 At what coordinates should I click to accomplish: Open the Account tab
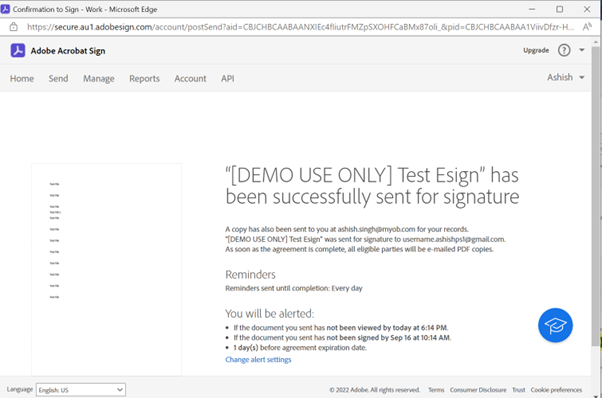[190, 79]
